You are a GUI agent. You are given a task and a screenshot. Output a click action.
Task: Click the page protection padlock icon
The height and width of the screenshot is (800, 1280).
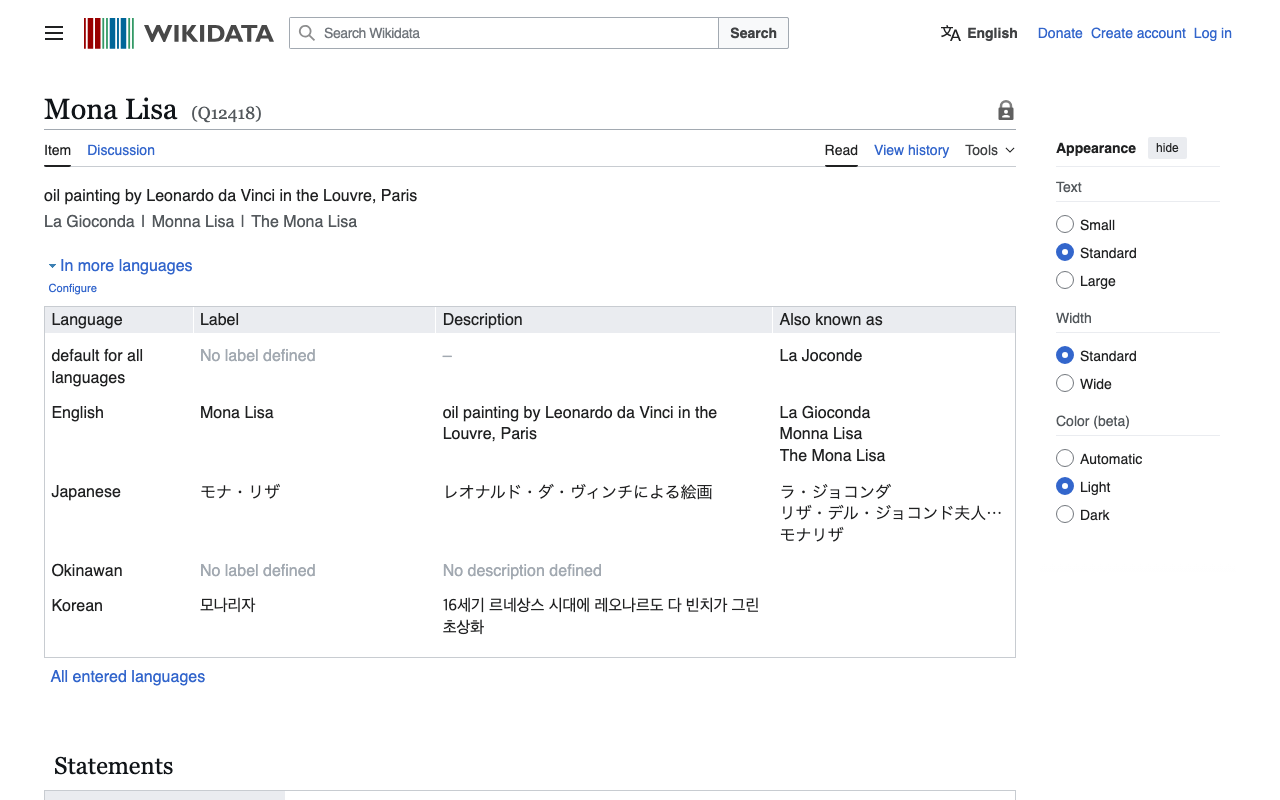[x=1005, y=110]
